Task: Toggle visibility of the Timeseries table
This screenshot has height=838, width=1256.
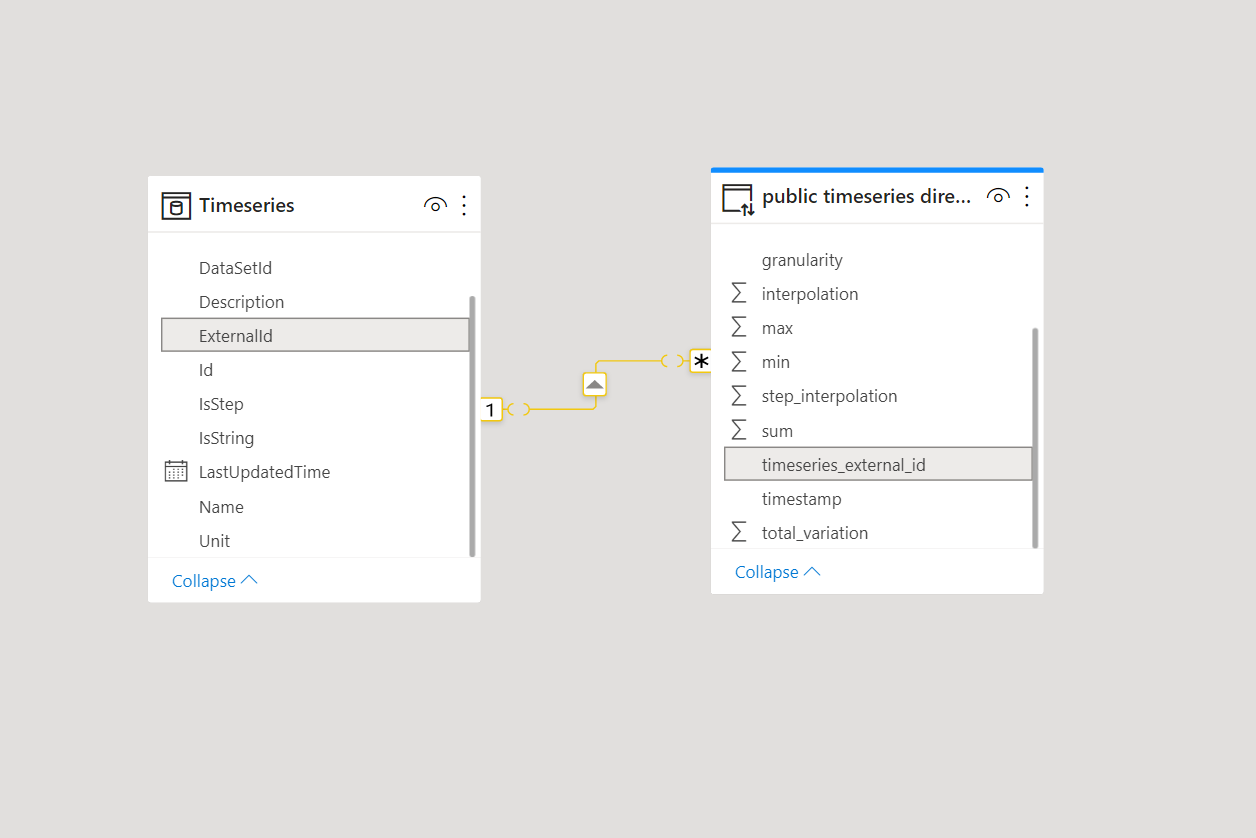Action: (435, 206)
